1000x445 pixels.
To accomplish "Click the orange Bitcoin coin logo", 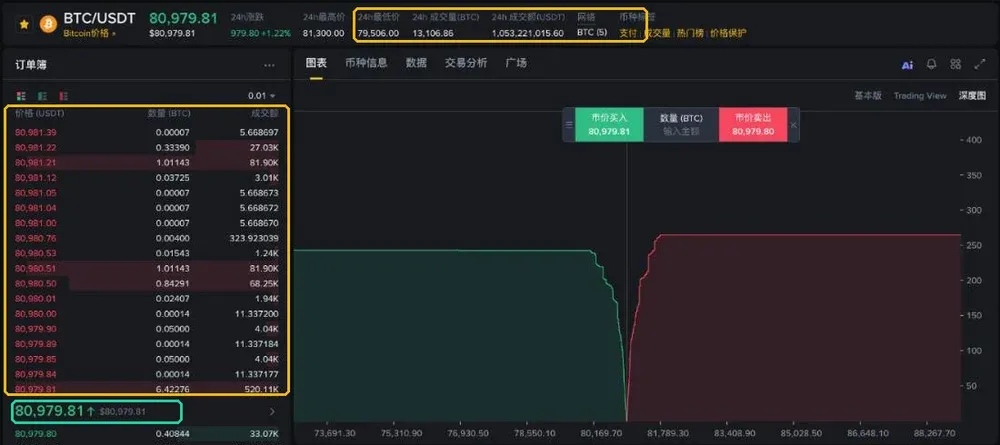I will pyautogui.click(x=48, y=24).
